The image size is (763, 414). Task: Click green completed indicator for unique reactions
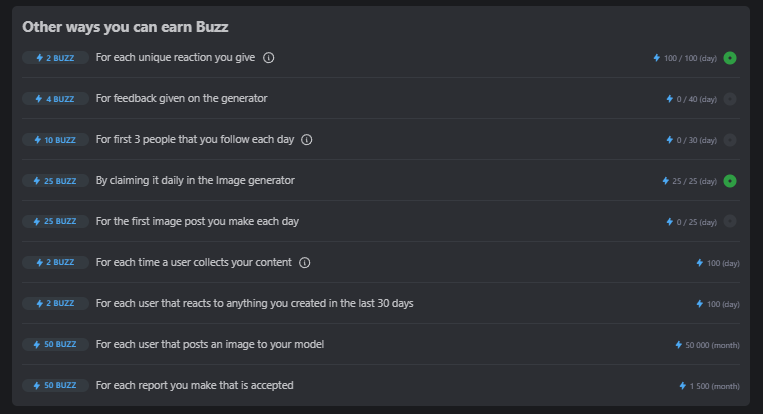pyautogui.click(x=730, y=58)
